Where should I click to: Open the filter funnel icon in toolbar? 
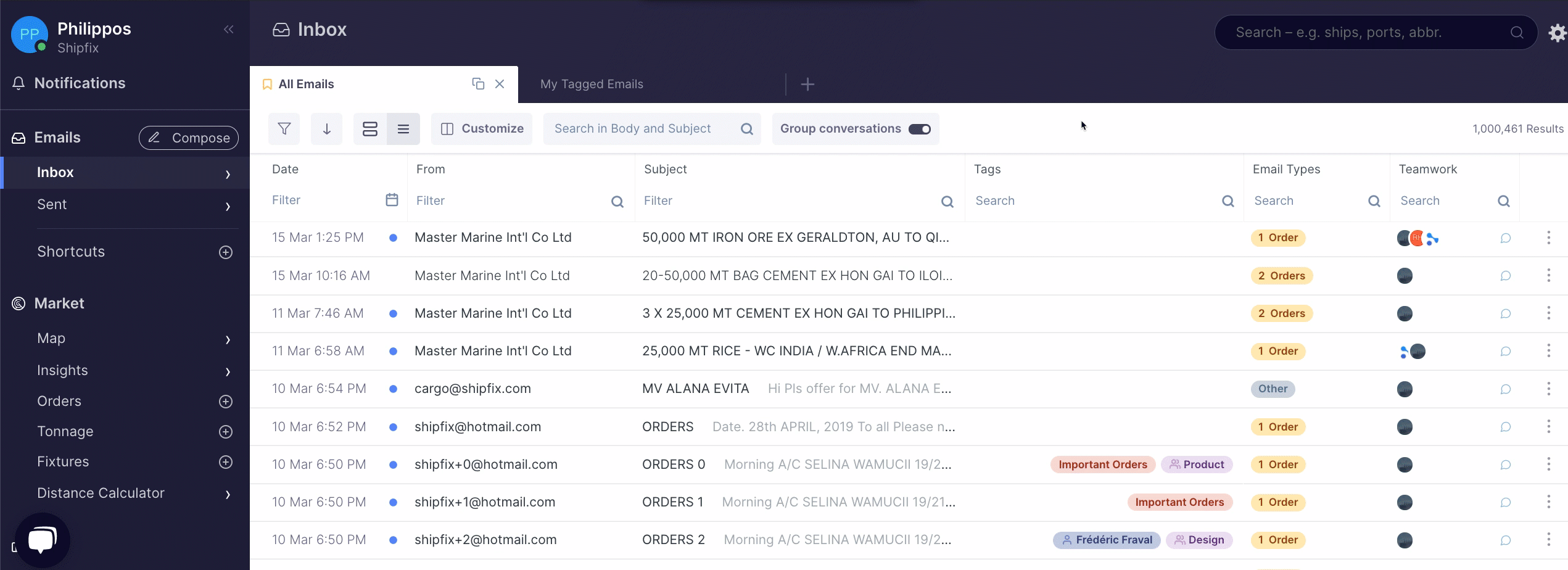point(284,129)
